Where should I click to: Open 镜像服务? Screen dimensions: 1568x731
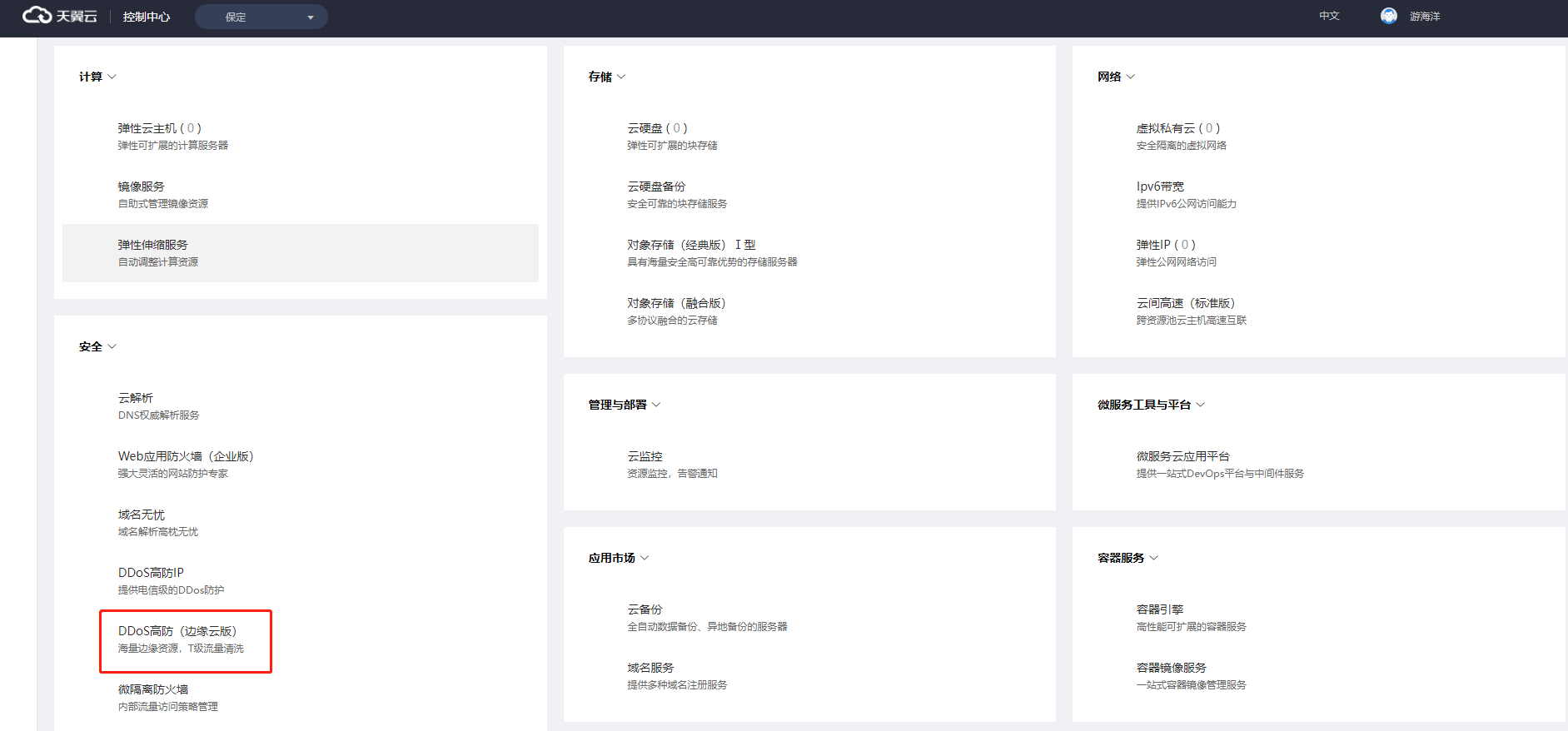tap(141, 186)
